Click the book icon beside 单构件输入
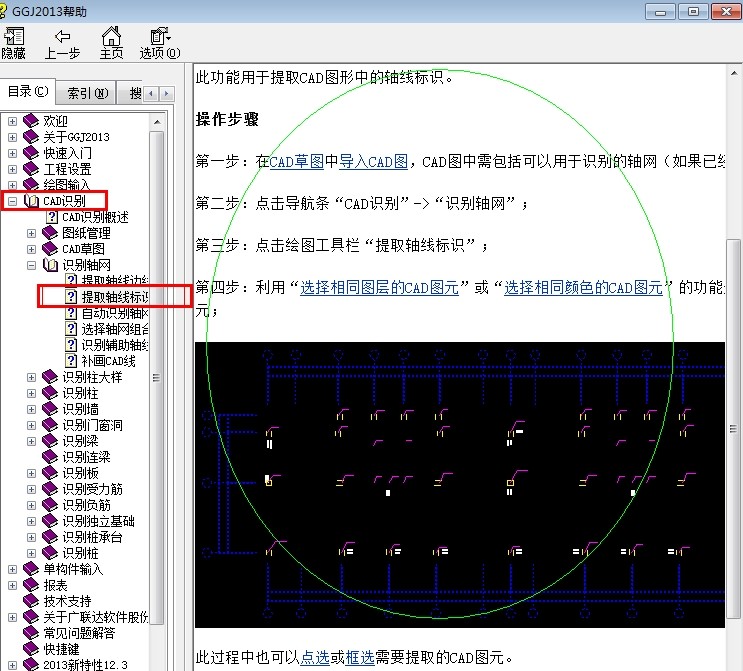The image size is (743, 671). [x=31, y=569]
